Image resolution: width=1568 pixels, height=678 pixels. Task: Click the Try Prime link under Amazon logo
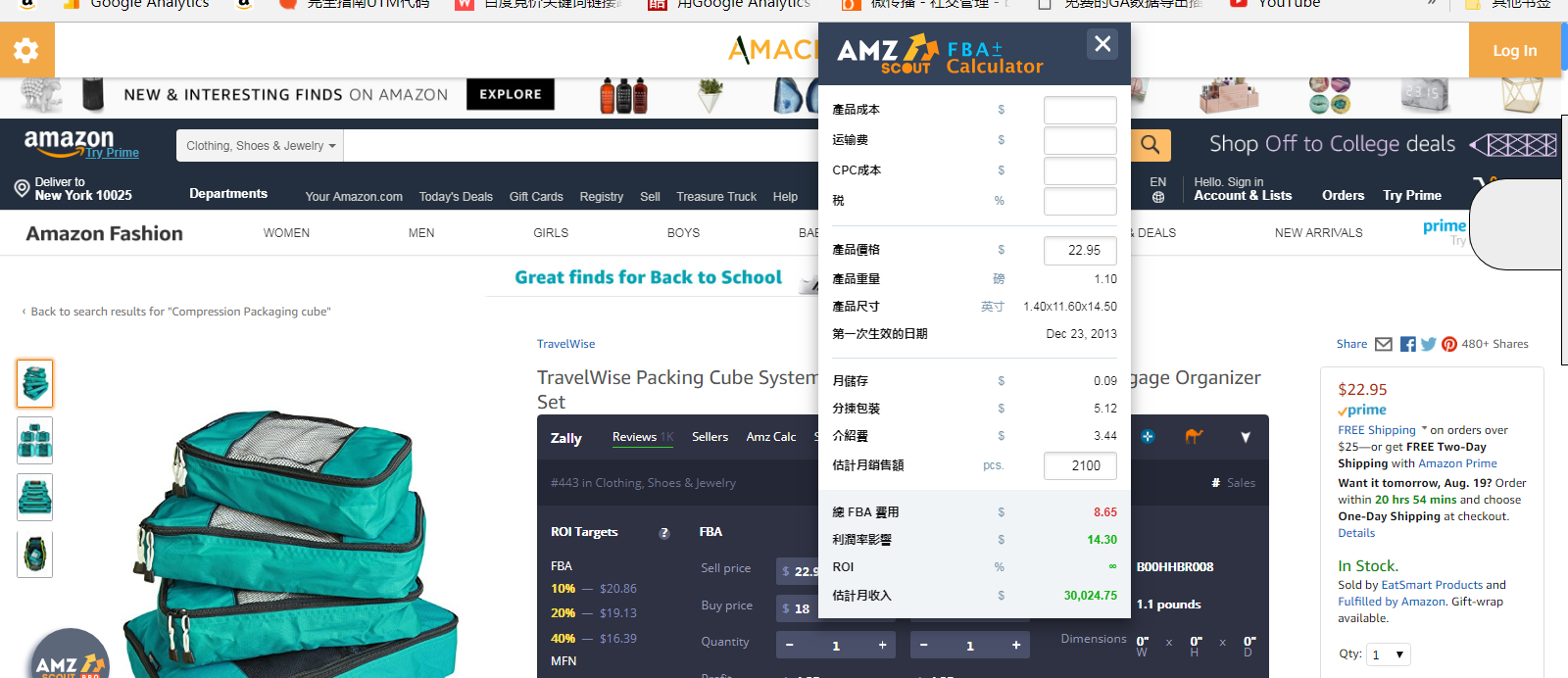(x=112, y=153)
